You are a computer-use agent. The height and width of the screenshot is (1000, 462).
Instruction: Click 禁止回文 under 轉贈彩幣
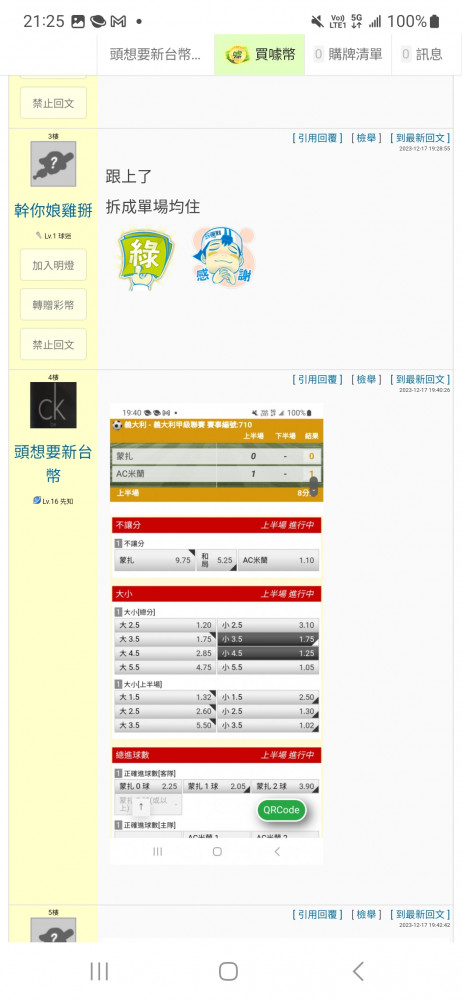(x=53, y=344)
